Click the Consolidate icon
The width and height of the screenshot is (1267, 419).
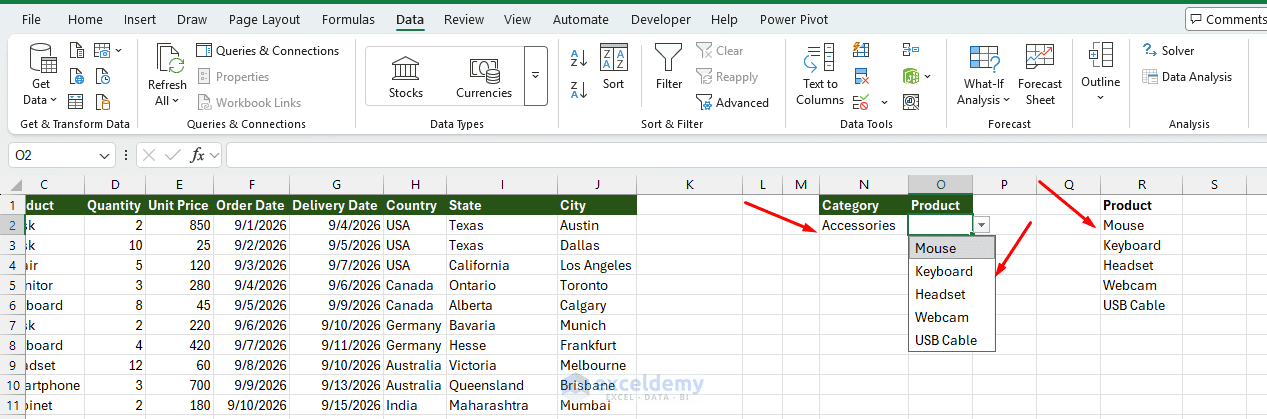(910, 50)
